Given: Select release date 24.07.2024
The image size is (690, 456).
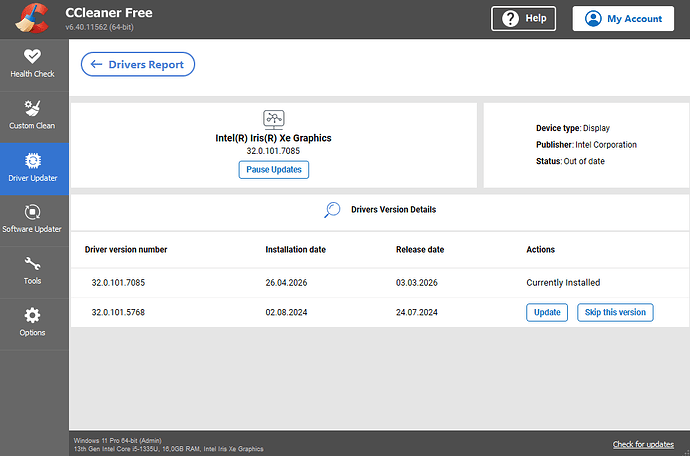Looking at the screenshot, I should tap(417, 313).
